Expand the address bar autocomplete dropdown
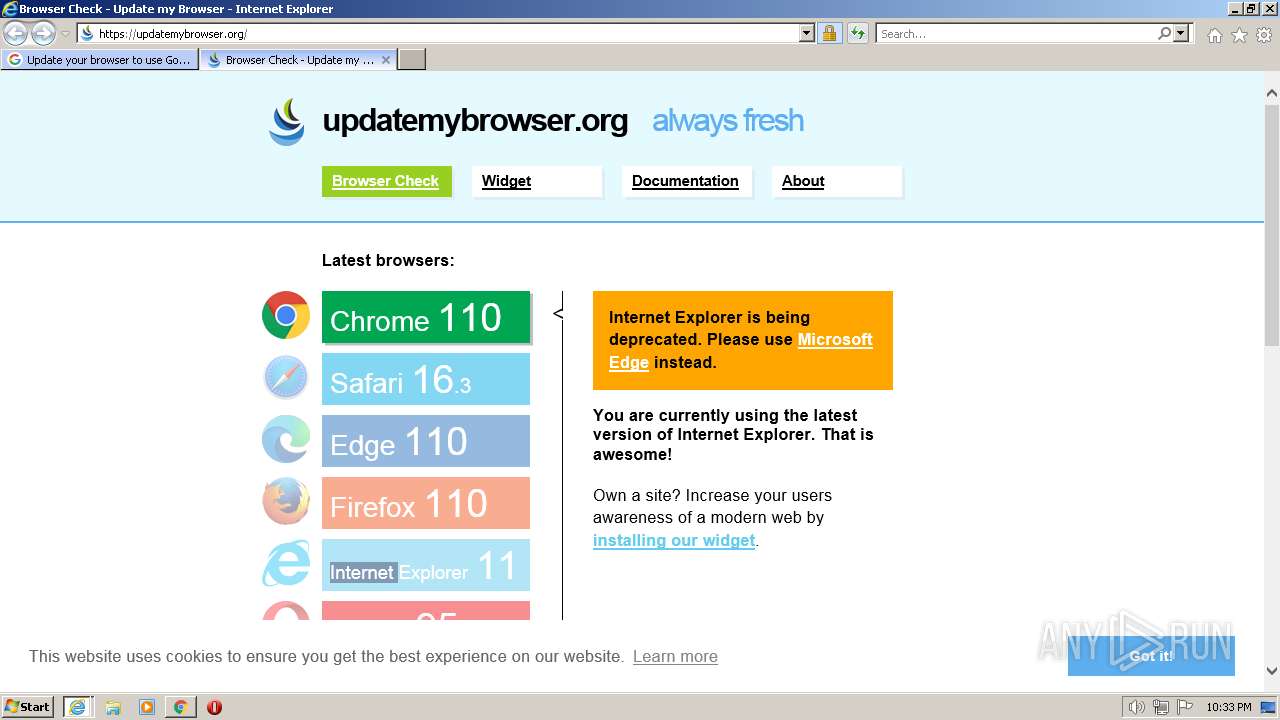This screenshot has height=720, width=1280. (x=807, y=33)
